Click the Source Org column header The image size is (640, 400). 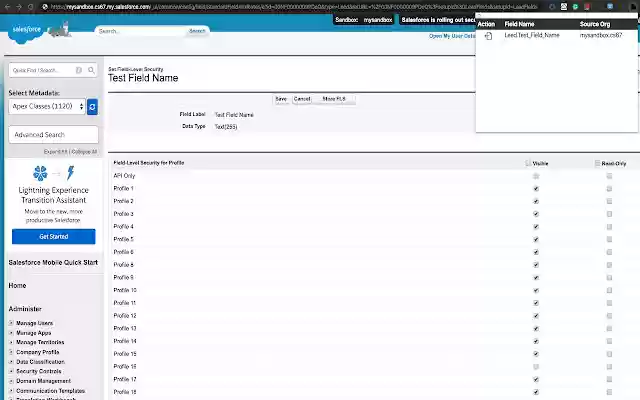tap(595, 24)
